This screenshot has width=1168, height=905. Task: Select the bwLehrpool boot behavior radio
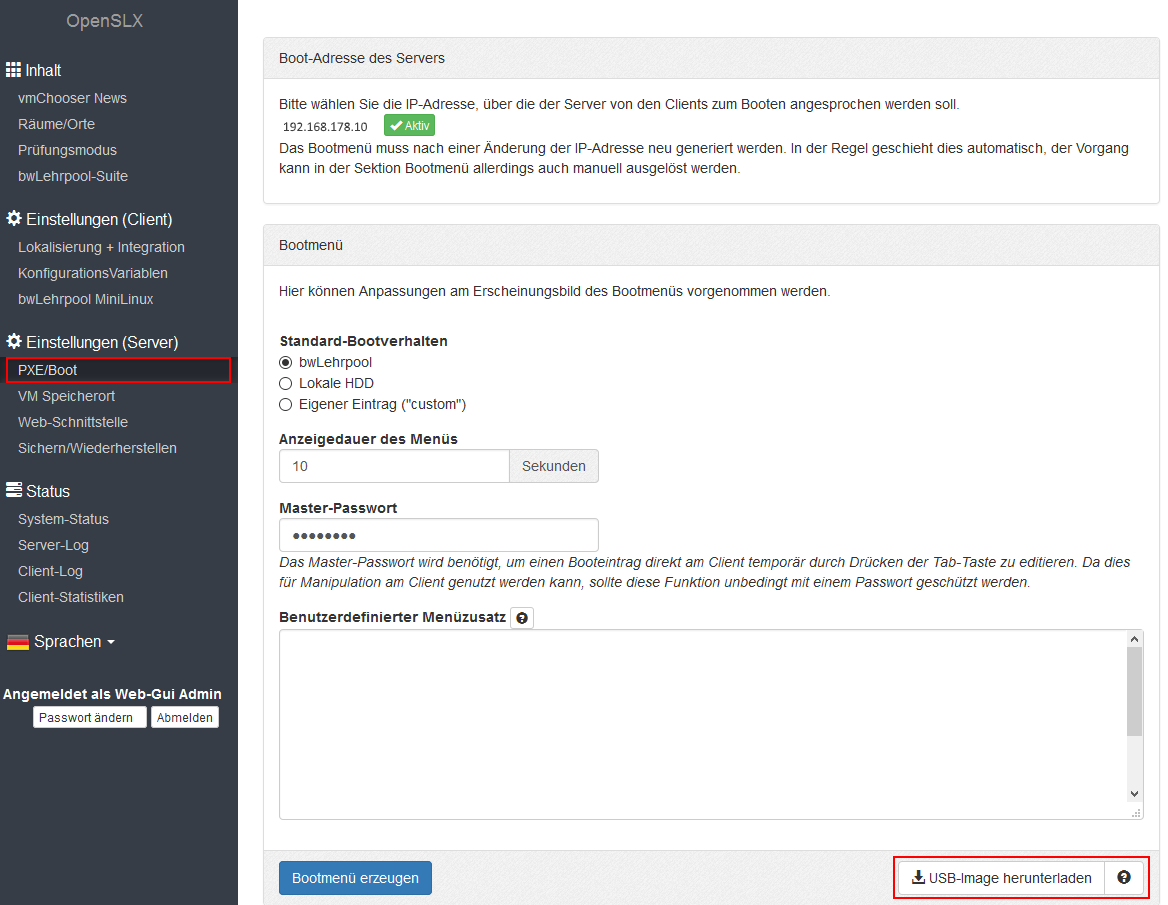[x=286, y=362]
